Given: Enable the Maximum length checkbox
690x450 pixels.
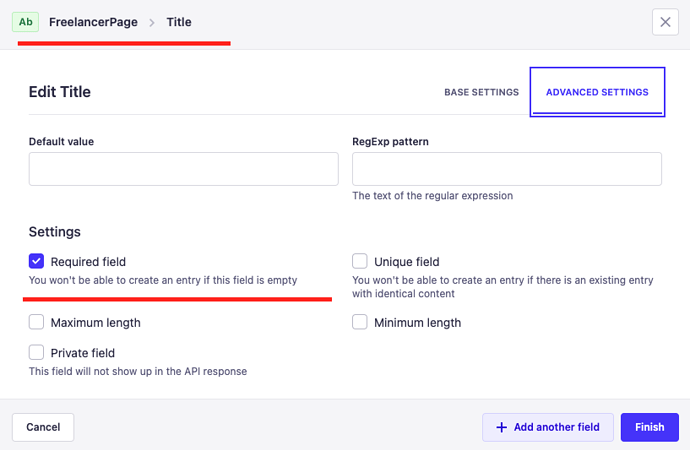Looking at the screenshot, I should coord(37,322).
